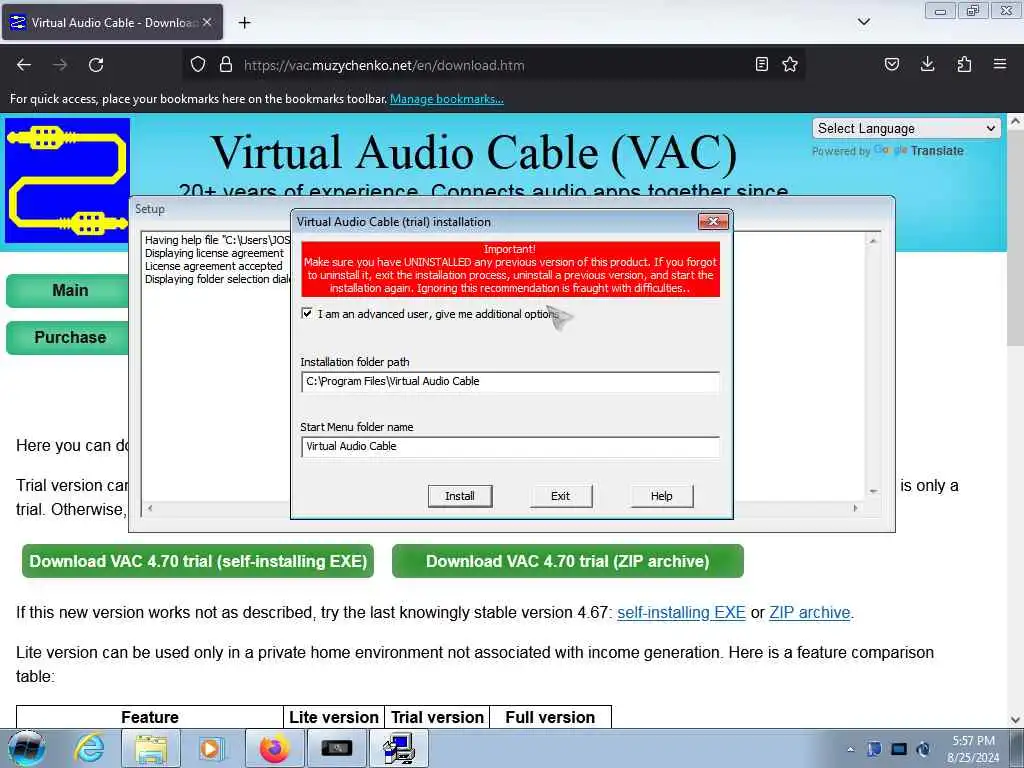The image size is (1024, 768).
Task: Open installer Help button
Action: [662, 496]
